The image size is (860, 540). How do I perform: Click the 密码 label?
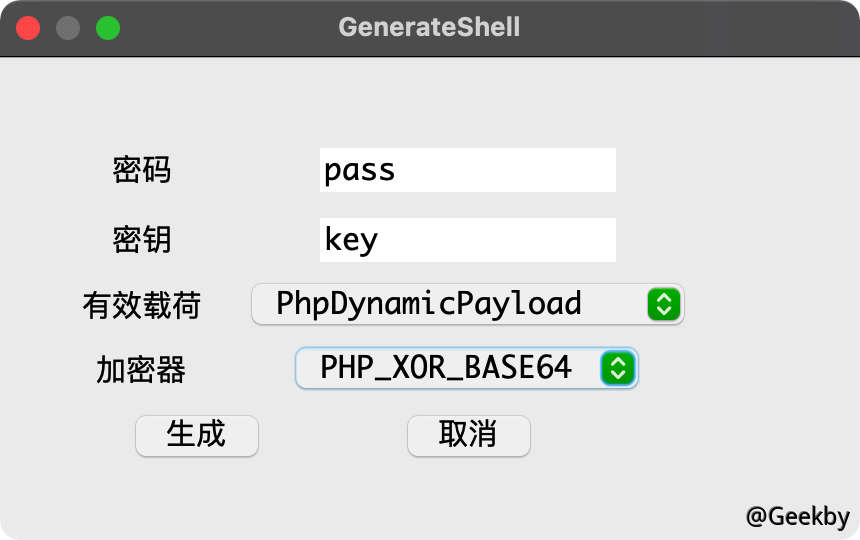[142, 170]
